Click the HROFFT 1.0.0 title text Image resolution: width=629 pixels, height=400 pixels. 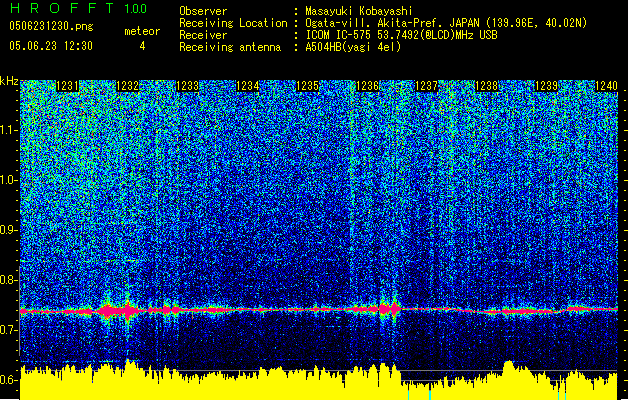tap(78, 8)
